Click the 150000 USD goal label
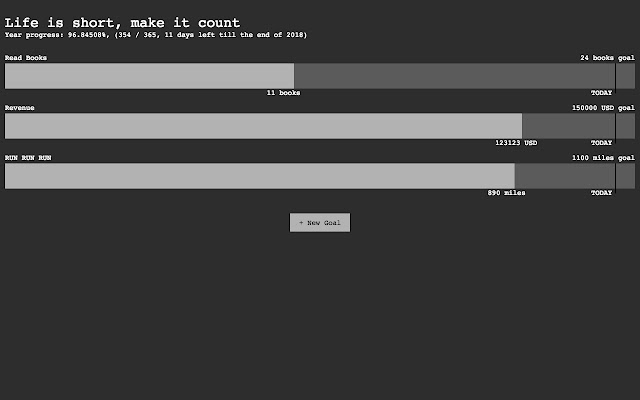 pos(603,108)
